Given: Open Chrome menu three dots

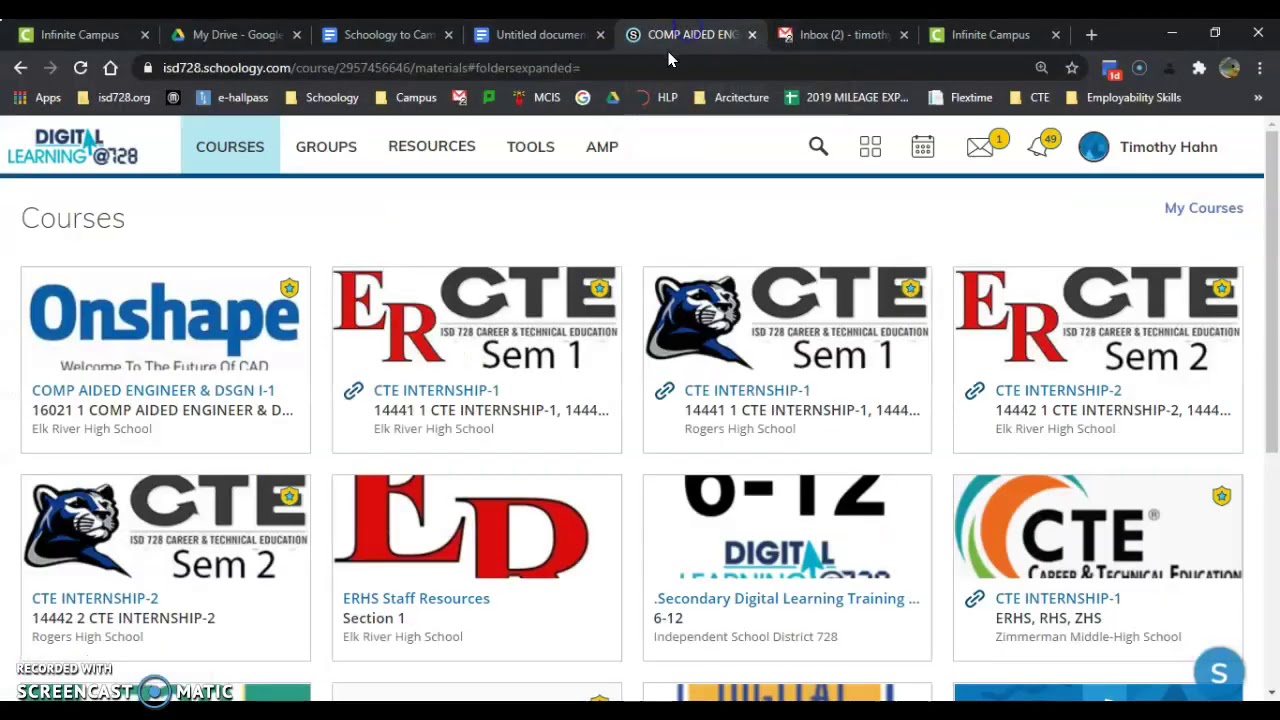Looking at the screenshot, I should click(1259, 68).
